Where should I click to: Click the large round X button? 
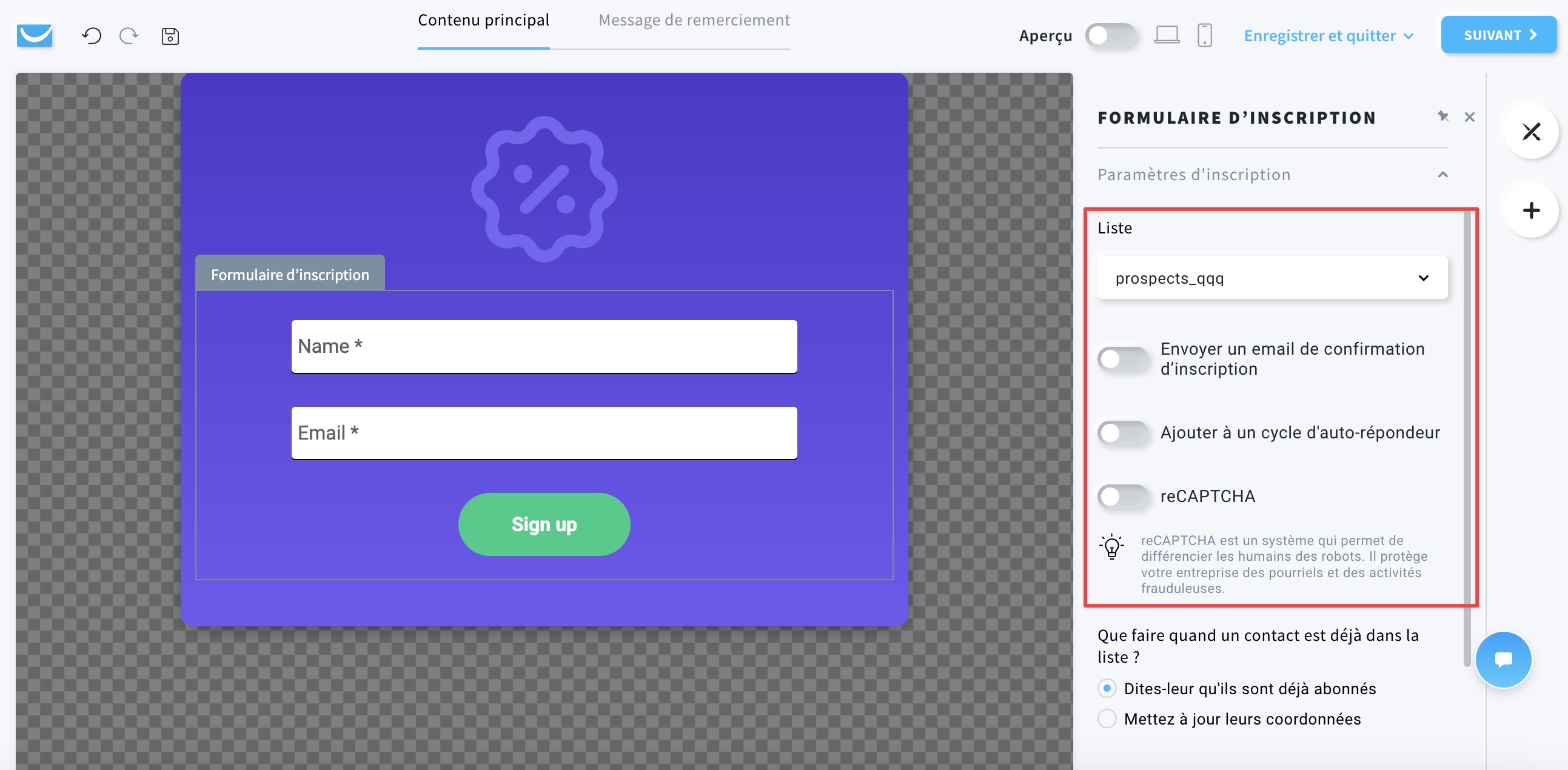tap(1531, 132)
